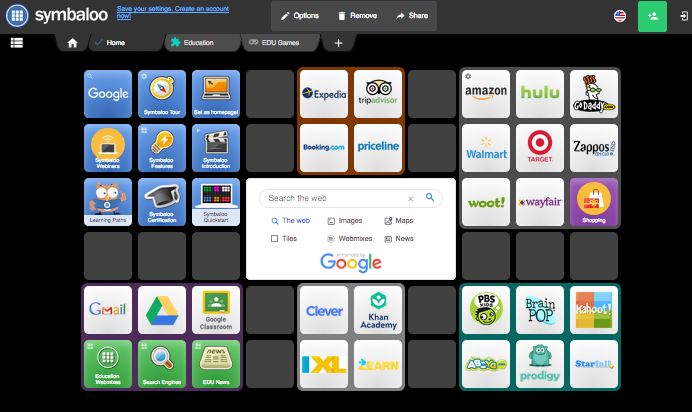Open the Symbaloo Certification tile

coord(162,202)
